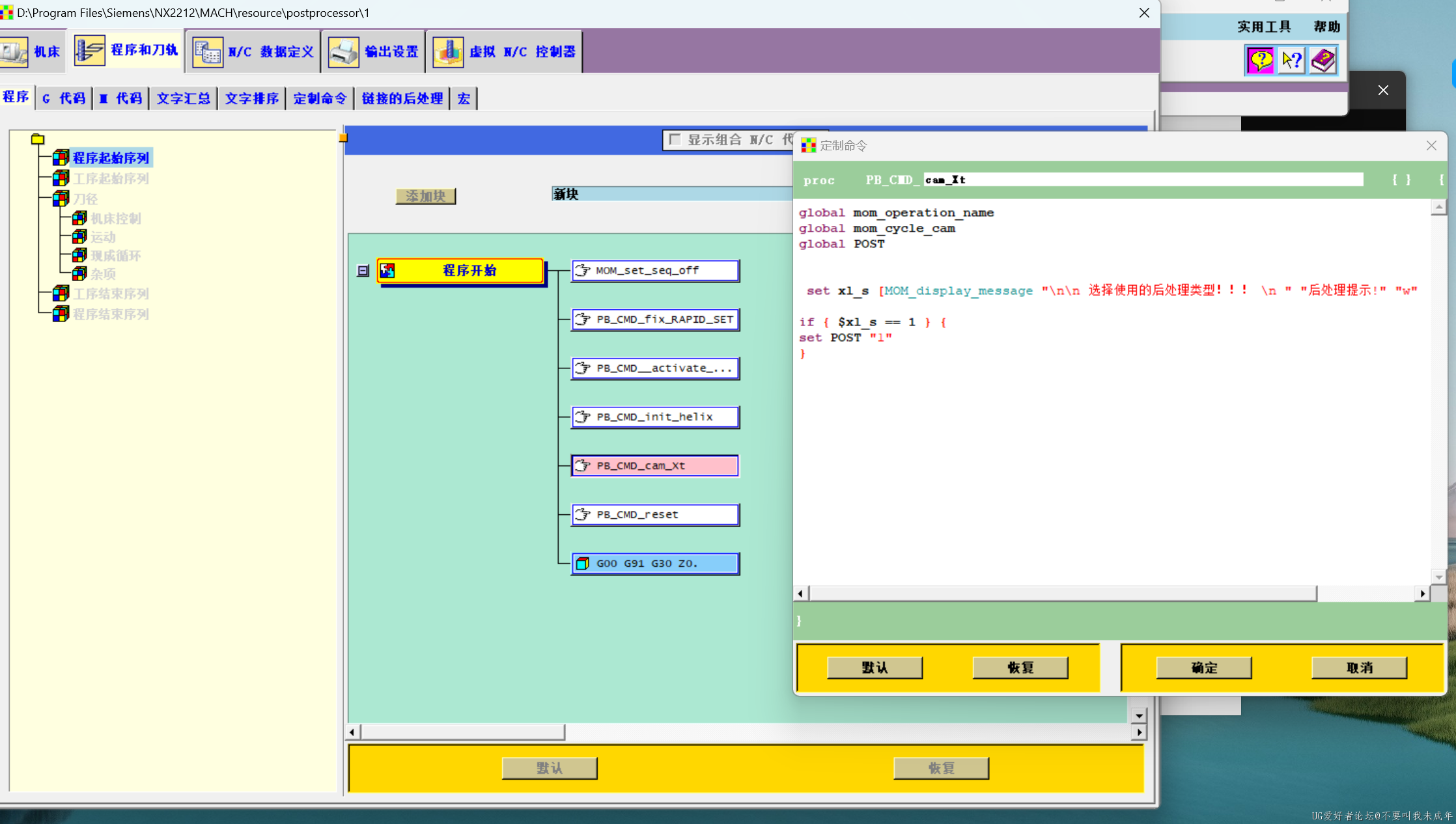Image resolution: width=1456 pixels, height=824 pixels.
Task: Close the 定制命令 dialog
Action: [x=1431, y=145]
